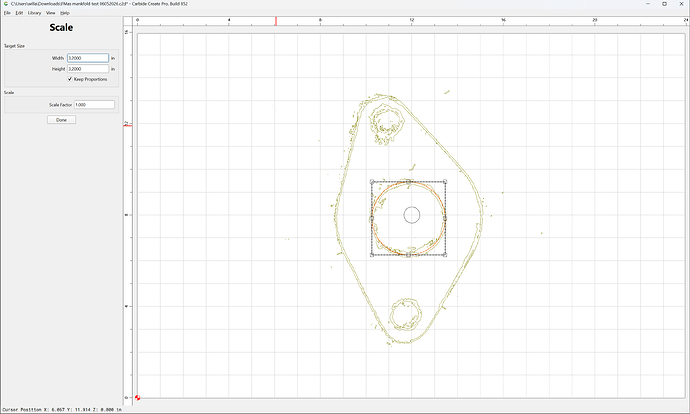
Task: Click the top-left selection handle
Action: [372, 182]
